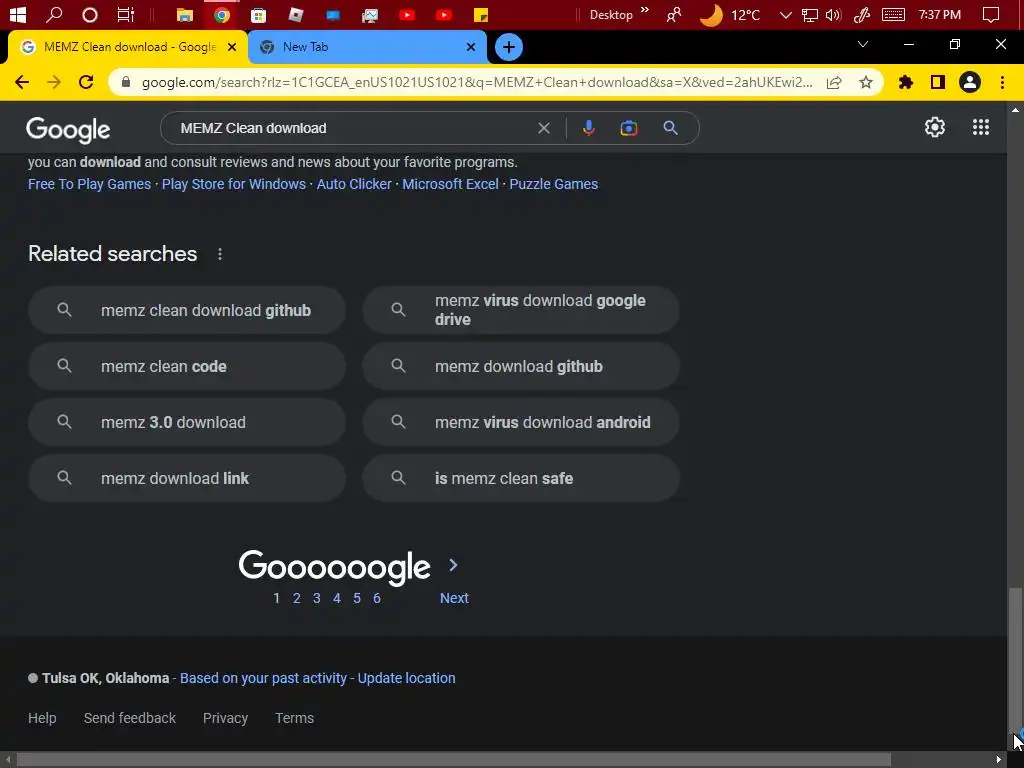This screenshot has height=768, width=1024.
Task: Share this page via address bar icon
Action: [x=834, y=82]
